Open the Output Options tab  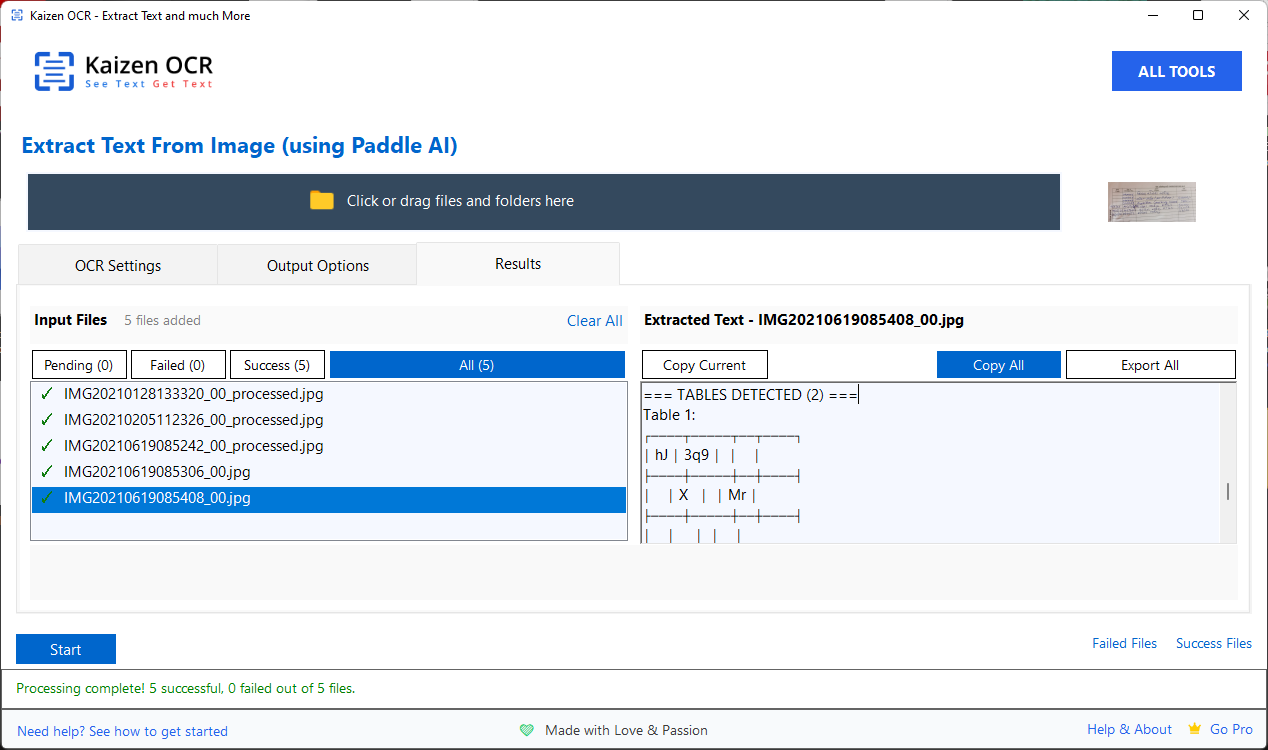click(x=318, y=265)
